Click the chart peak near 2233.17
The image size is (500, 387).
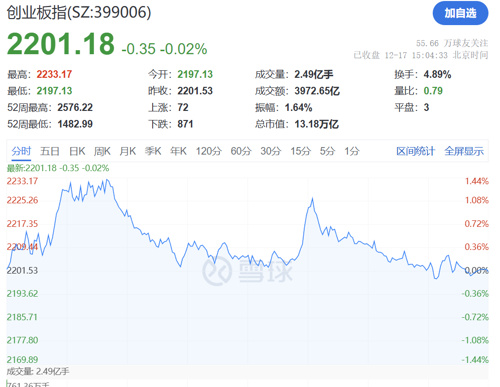pyautogui.click(x=107, y=181)
